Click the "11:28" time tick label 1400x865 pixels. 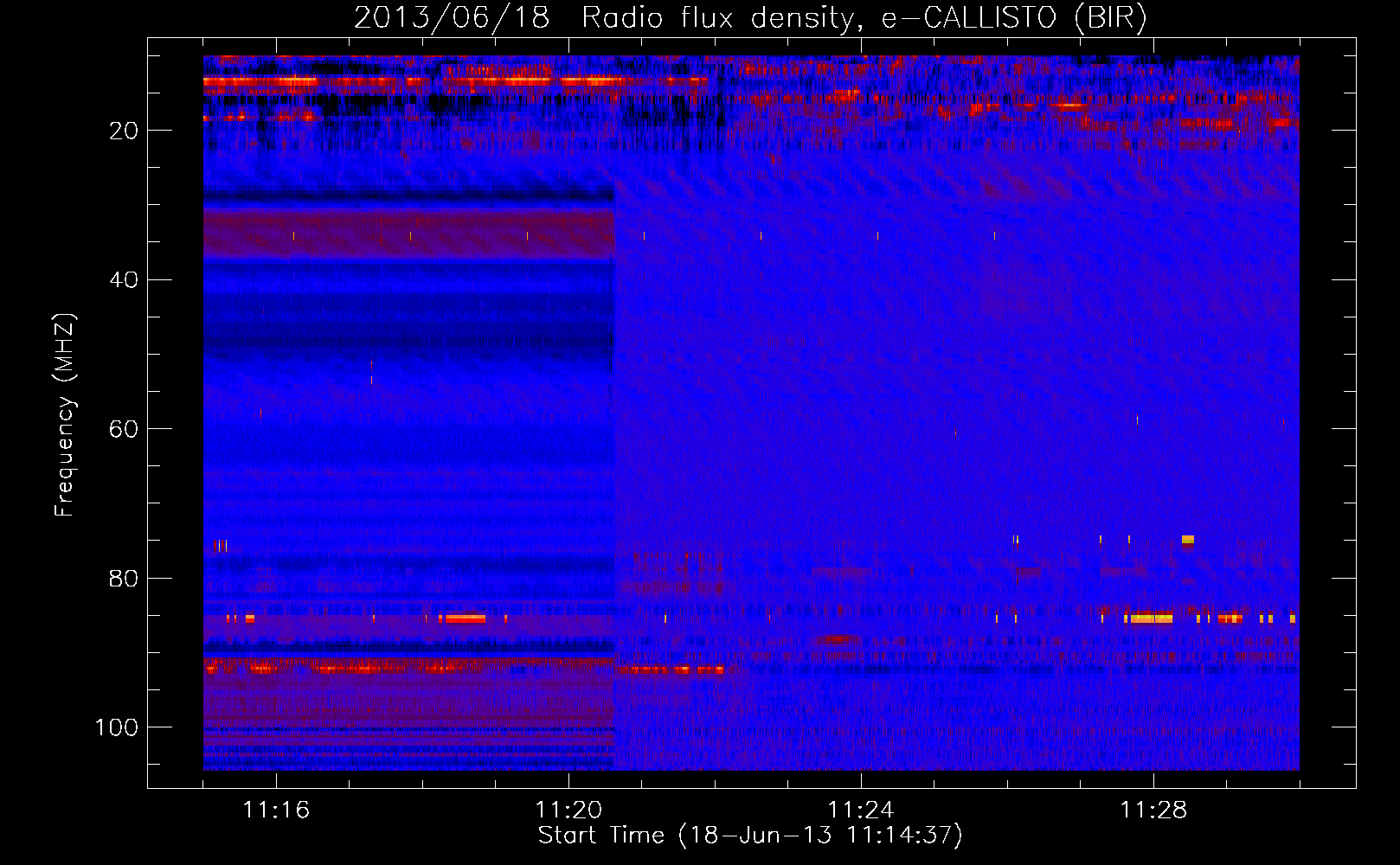tap(1153, 811)
